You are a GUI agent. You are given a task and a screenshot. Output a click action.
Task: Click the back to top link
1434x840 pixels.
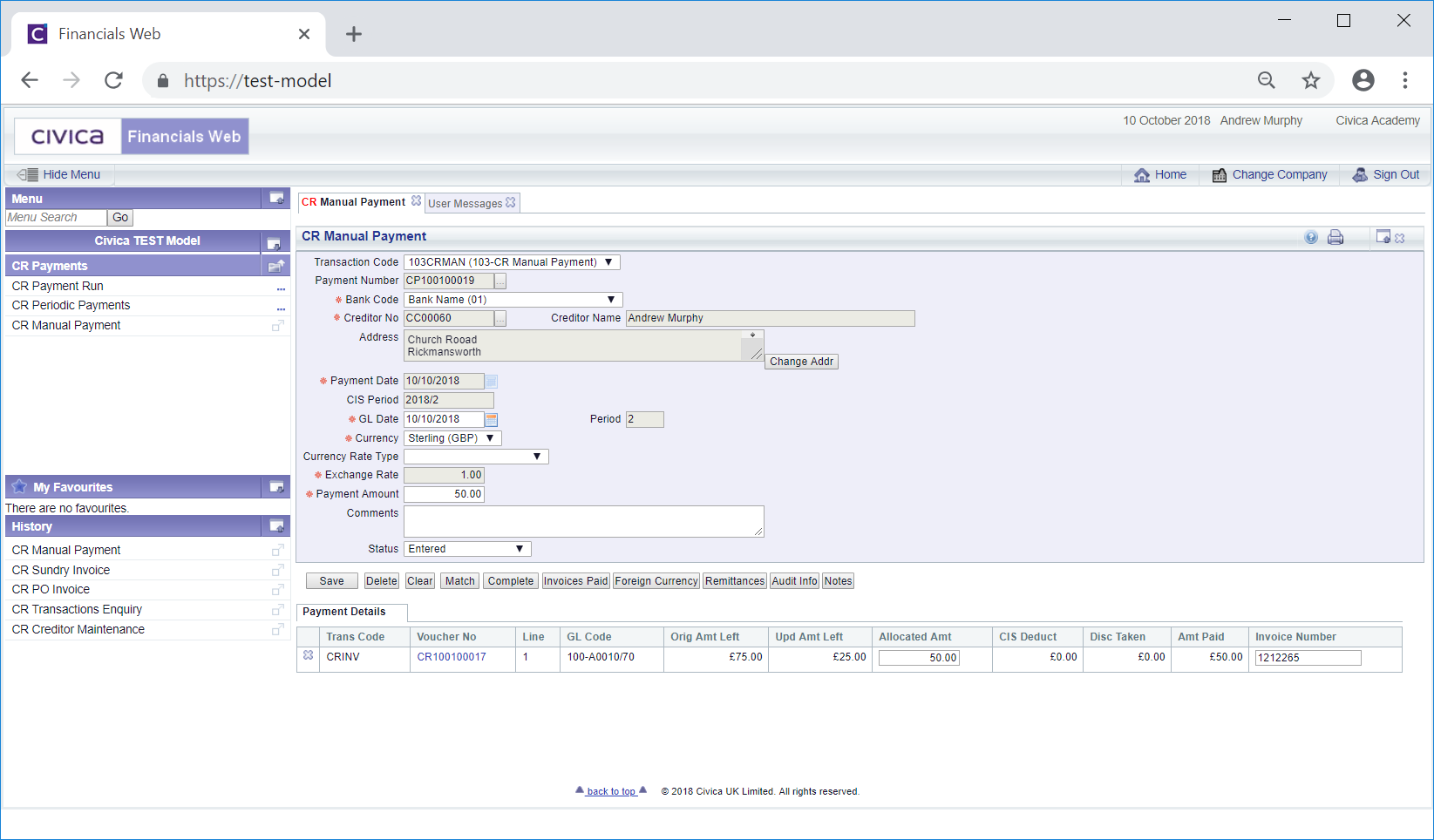click(611, 791)
